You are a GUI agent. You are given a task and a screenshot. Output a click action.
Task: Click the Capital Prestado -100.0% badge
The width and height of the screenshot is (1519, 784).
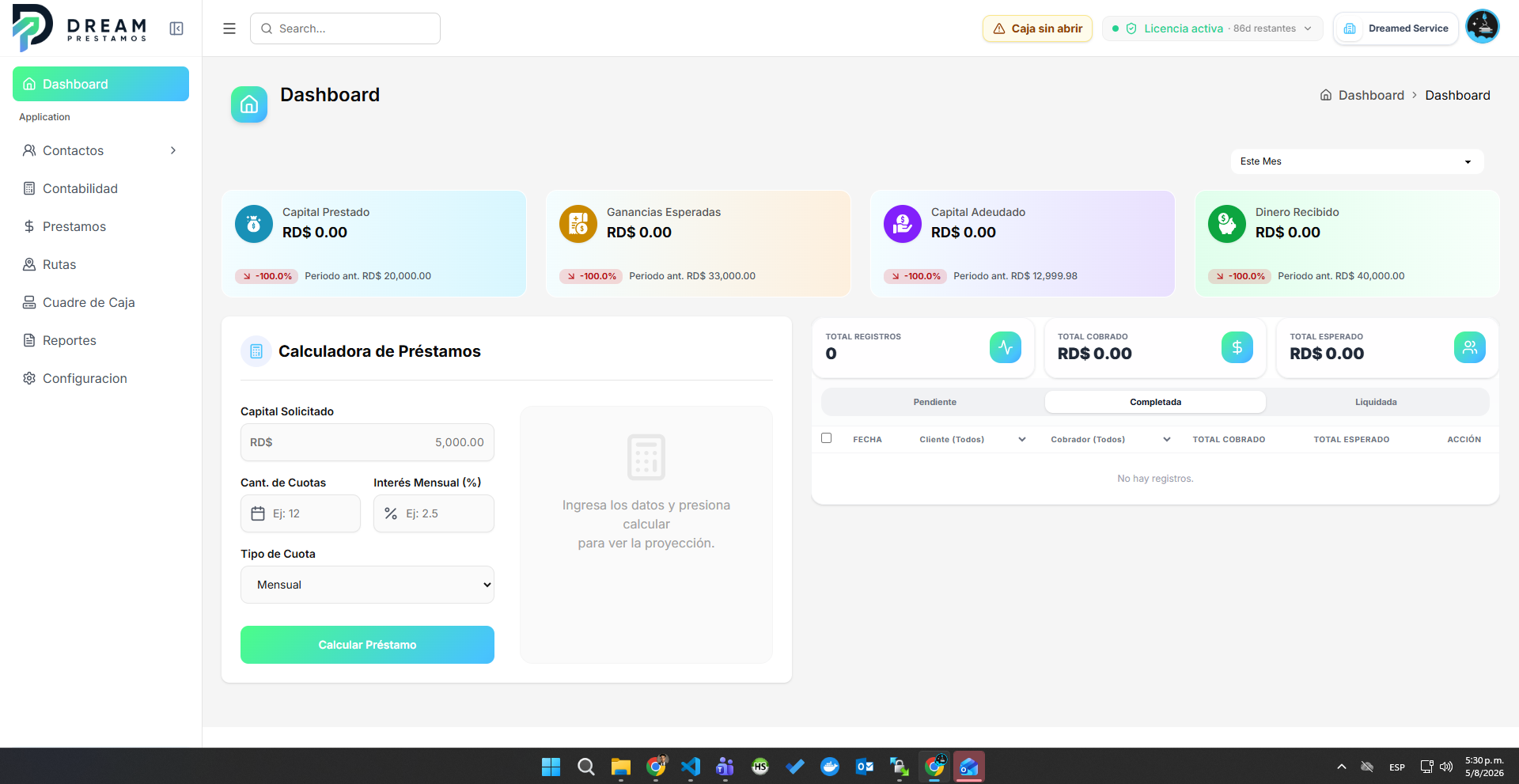pyautogui.click(x=267, y=276)
